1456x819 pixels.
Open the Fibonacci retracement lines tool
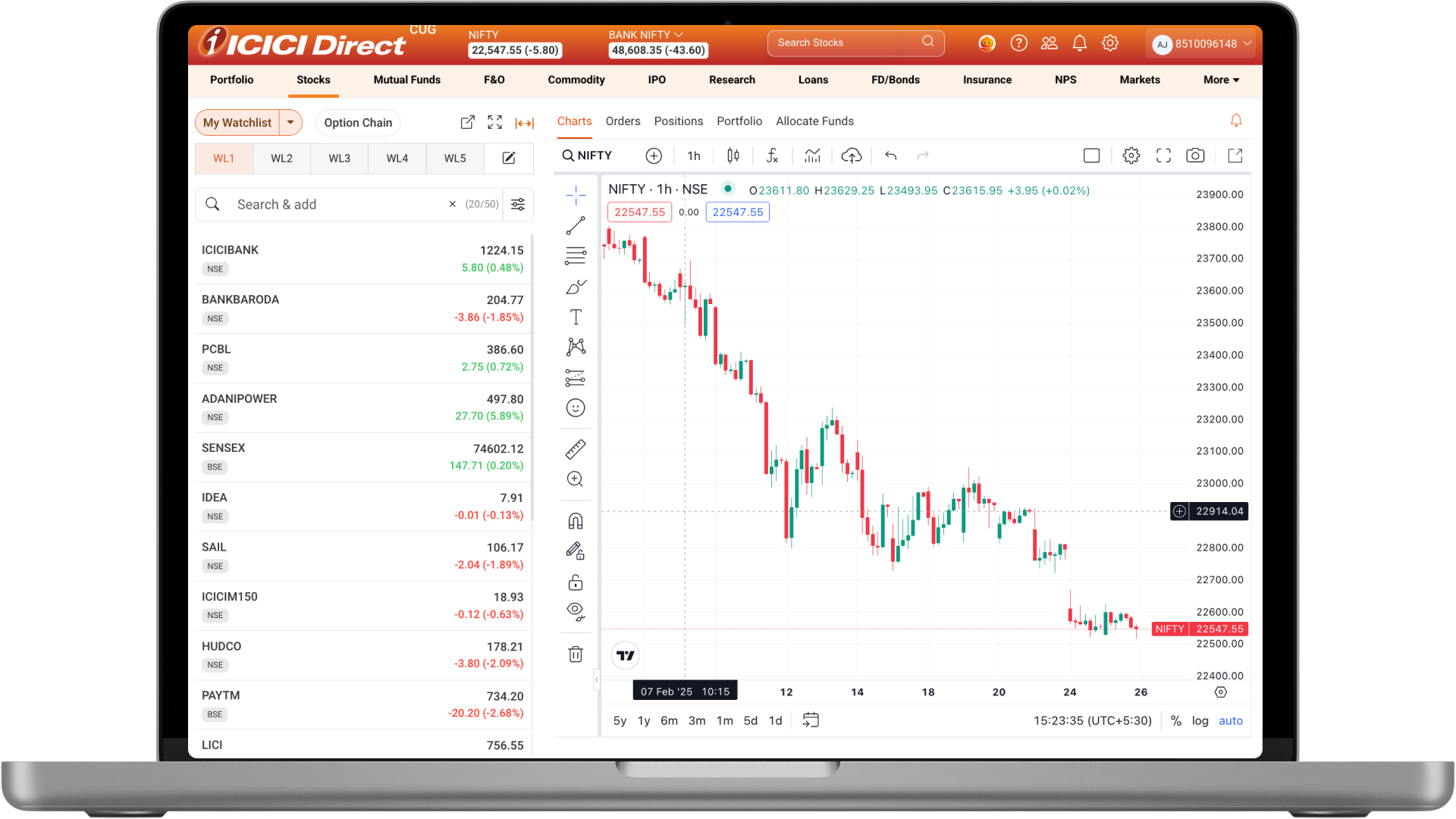click(x=576, y=256)
